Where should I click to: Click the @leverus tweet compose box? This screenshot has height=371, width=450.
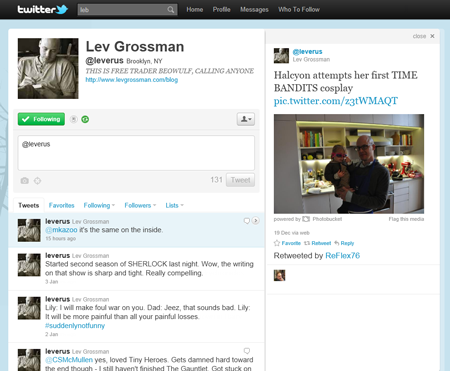pyautogui.click(x=136, y=153)
